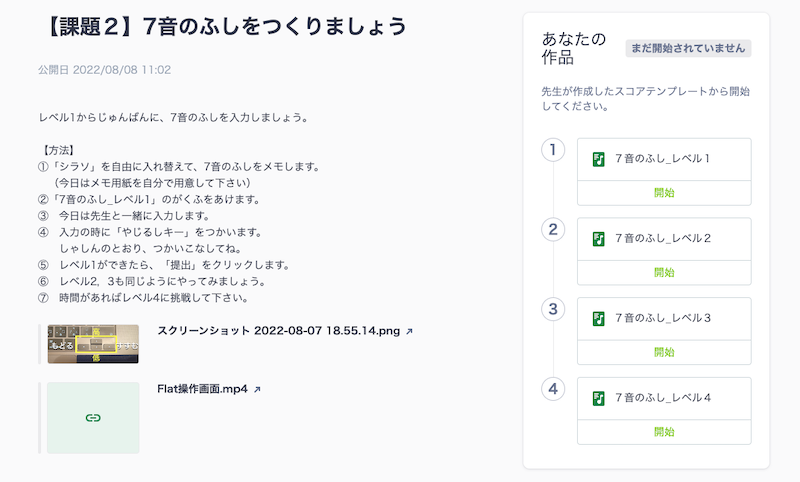Open the Flat操作画面.mp4 attachment link

203,389
